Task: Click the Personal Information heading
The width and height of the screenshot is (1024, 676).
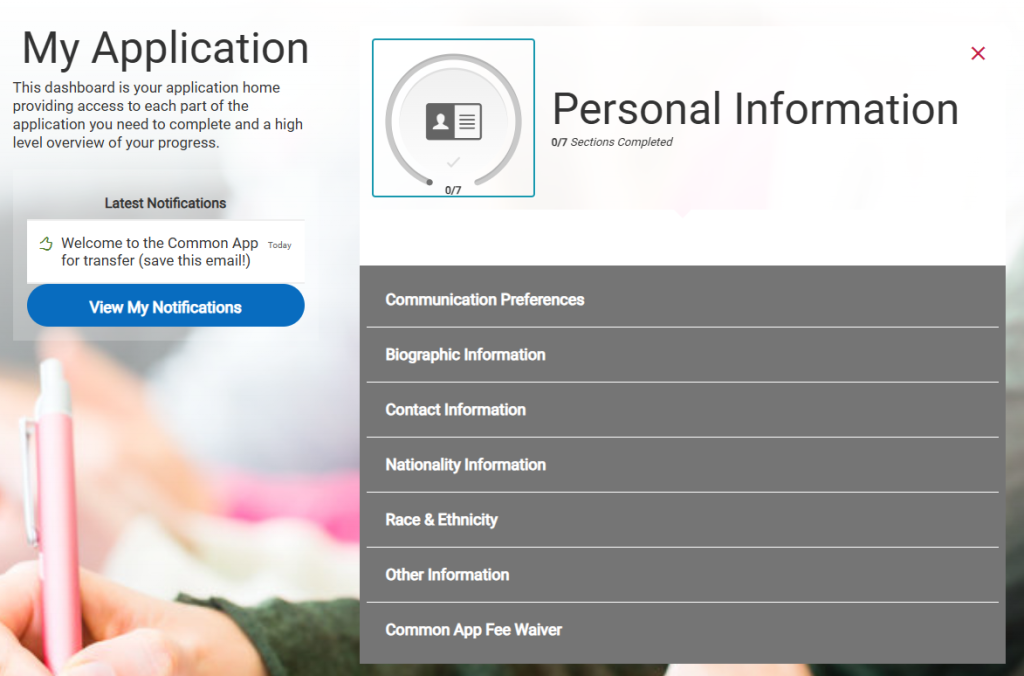Action: click(755, 109)
